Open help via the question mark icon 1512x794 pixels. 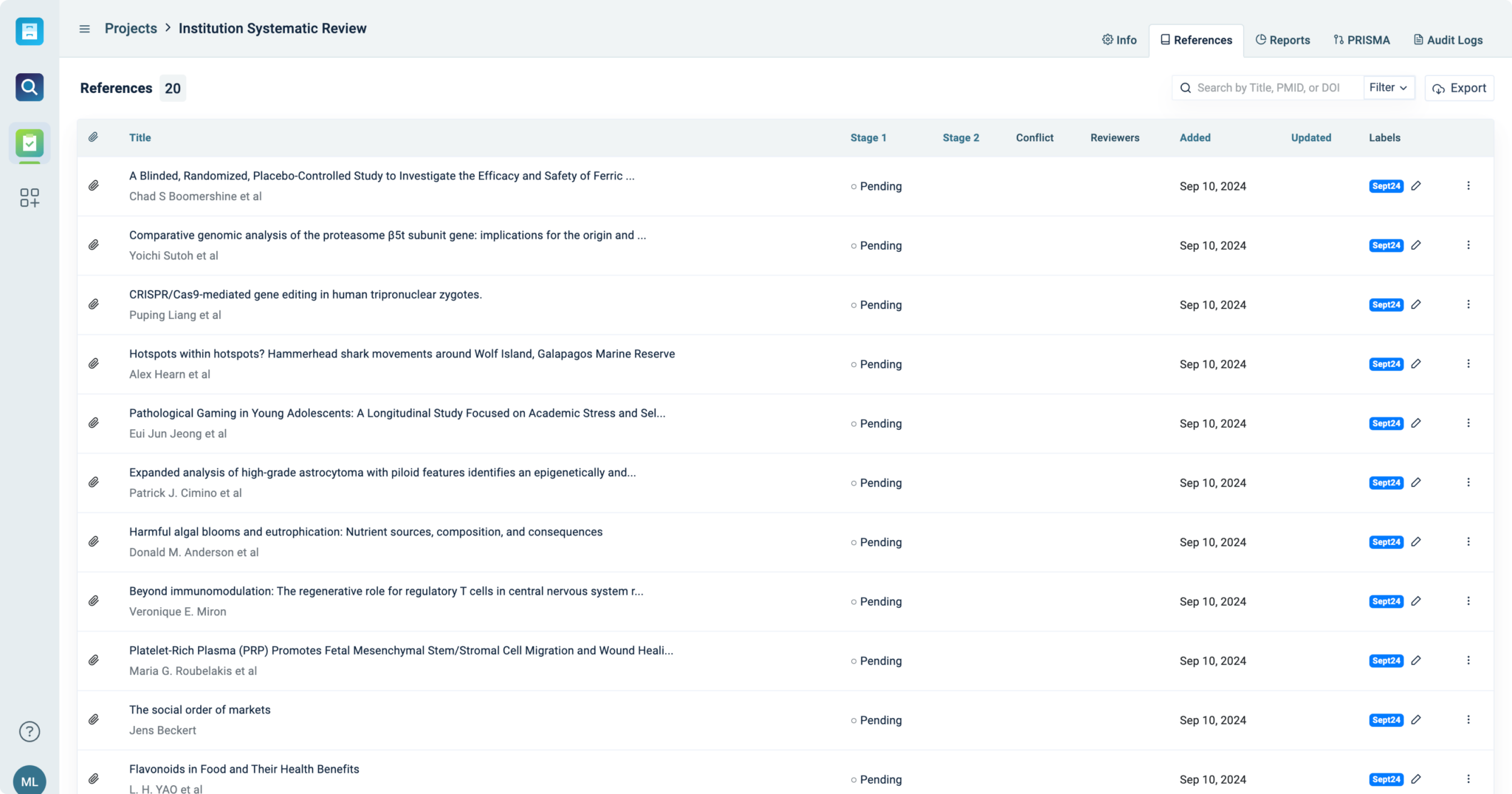point(29,731)
